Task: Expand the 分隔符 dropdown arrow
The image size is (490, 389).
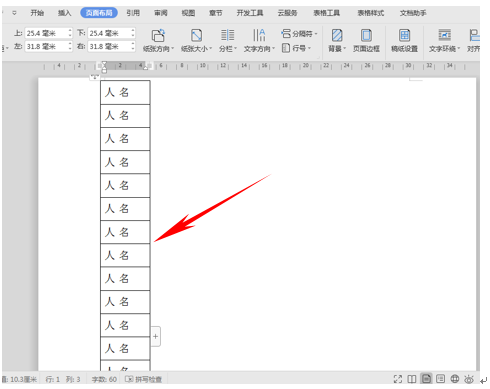Action: pyautogui.click(x=316, y=34)
